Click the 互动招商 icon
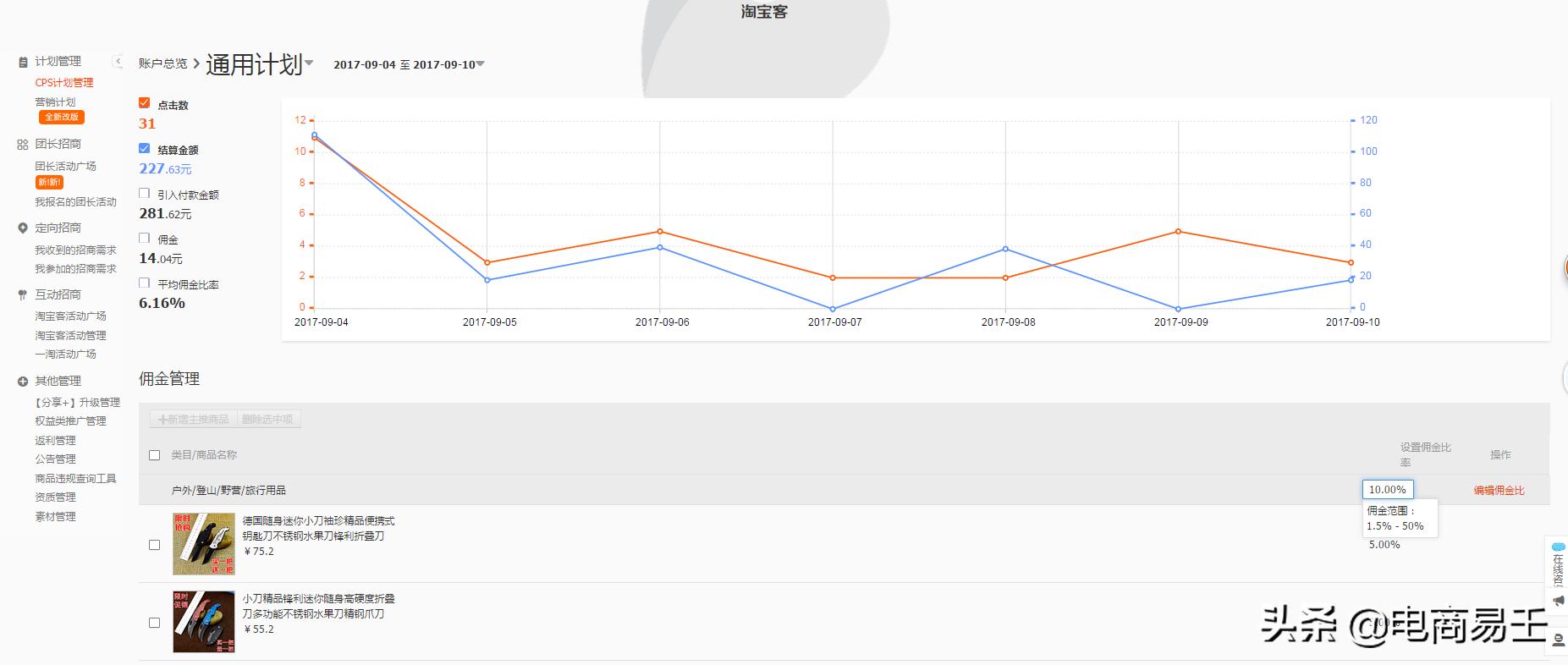This screenshot has width=1568, height=665. (x=23, y=295)
